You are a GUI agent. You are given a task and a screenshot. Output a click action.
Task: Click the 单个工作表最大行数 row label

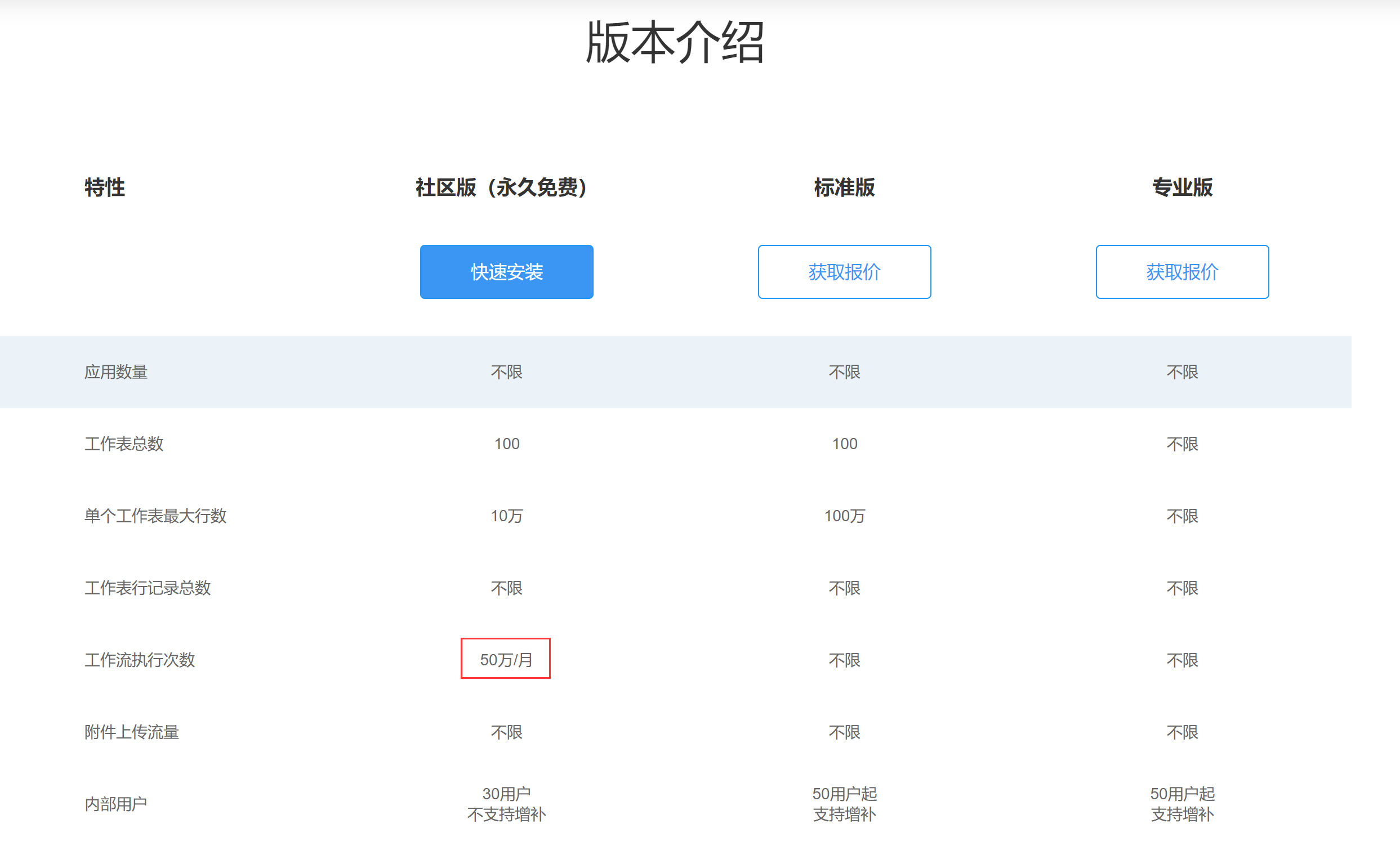[x=155, y=516]
